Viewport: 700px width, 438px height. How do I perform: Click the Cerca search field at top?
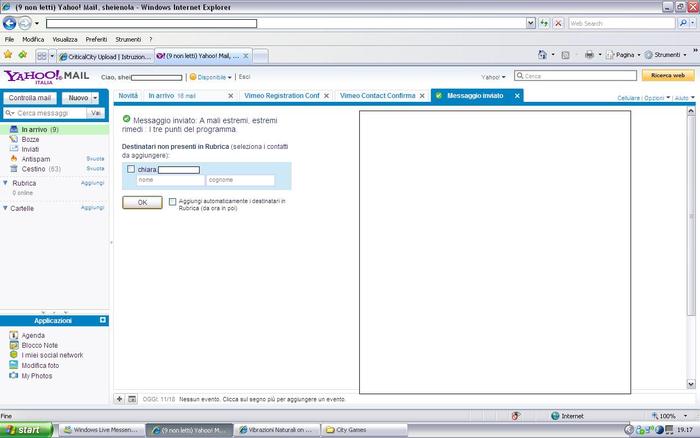click(x=575, y=76)
